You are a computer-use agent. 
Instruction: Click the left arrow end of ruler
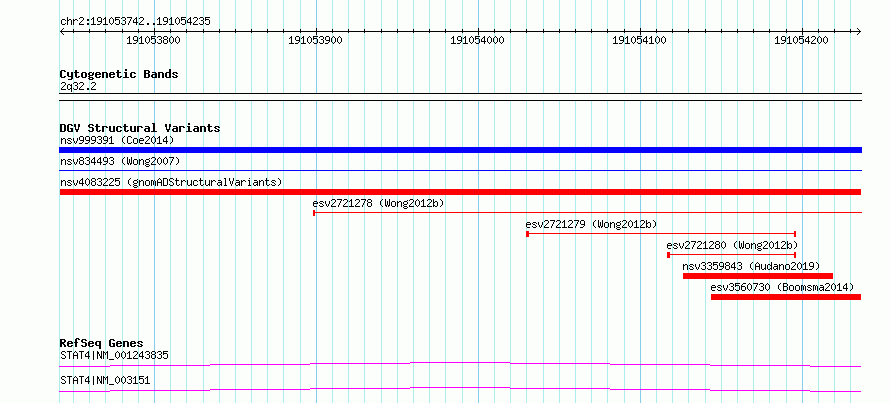coord(62,31)
